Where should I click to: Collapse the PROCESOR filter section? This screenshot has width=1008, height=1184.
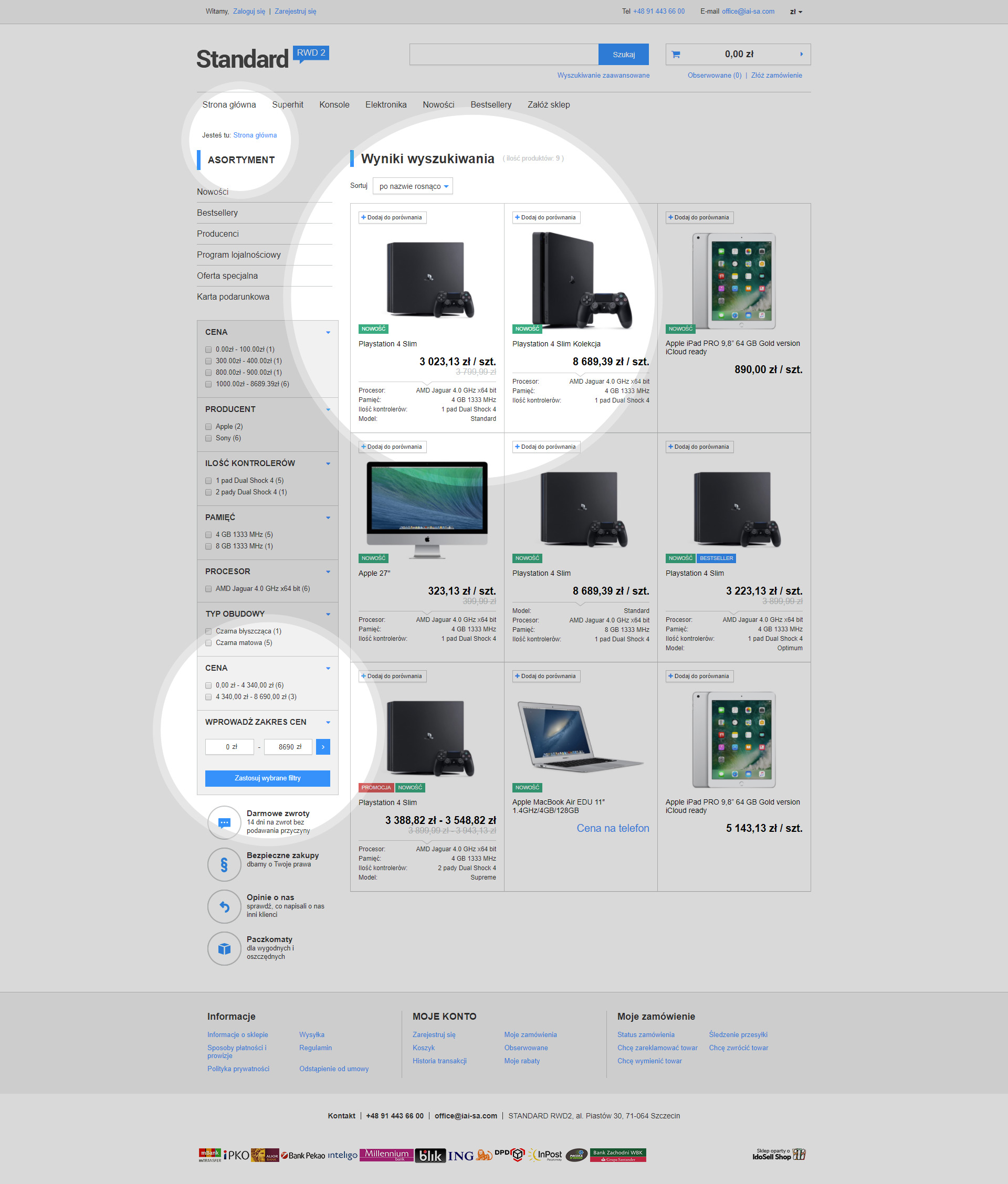(x=328, y=572)
